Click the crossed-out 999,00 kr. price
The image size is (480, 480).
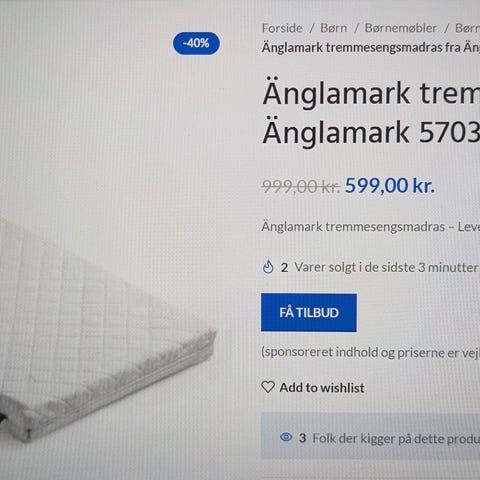click(301, 186)
